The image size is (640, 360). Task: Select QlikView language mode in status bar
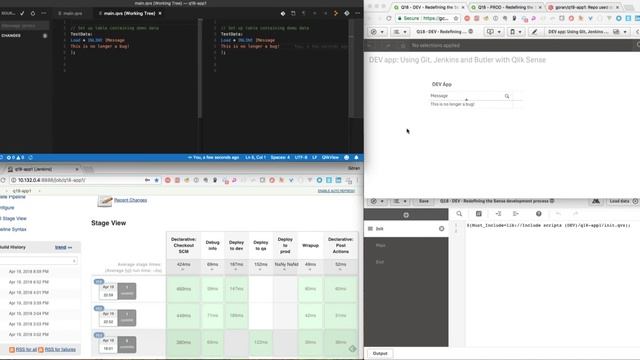(330, 157)
